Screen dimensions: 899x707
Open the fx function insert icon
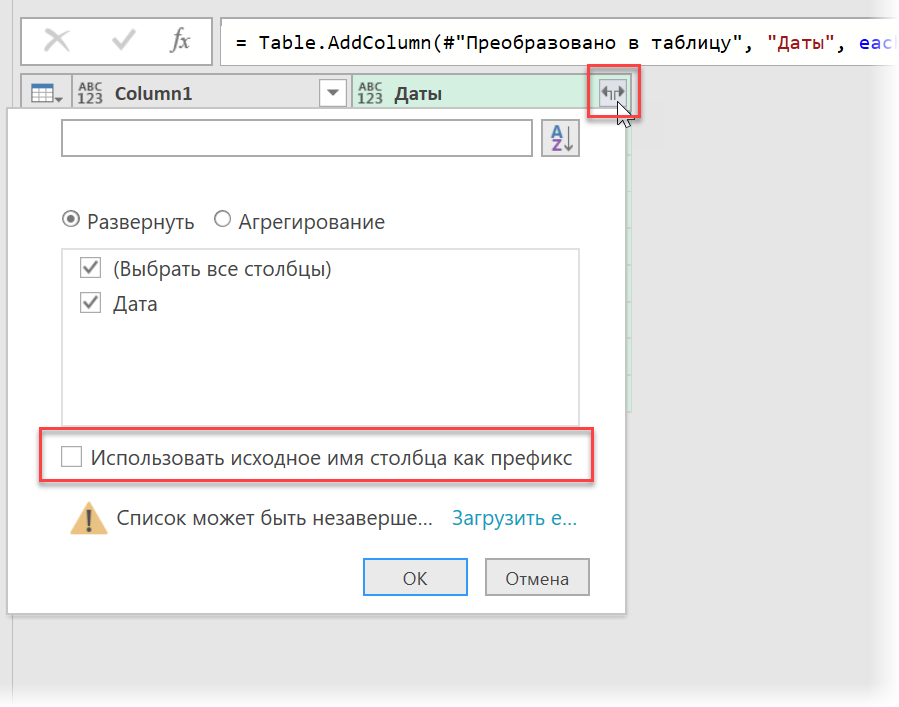(181, 41)
